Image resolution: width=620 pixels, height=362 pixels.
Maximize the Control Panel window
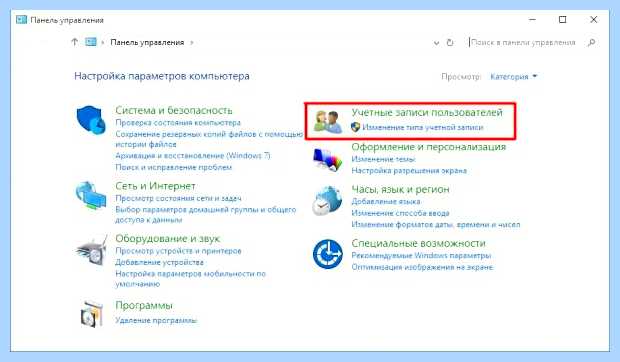(x=563, y=19)
